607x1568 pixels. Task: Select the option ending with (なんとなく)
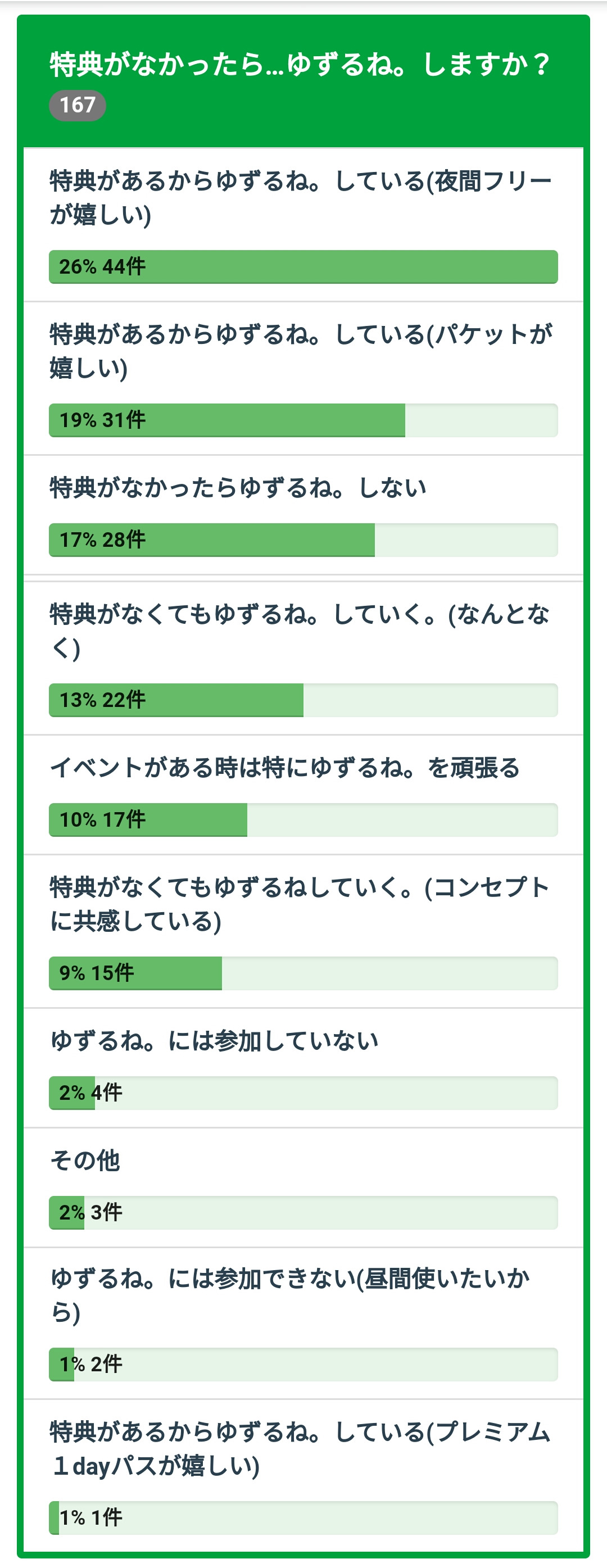point(300,631)
